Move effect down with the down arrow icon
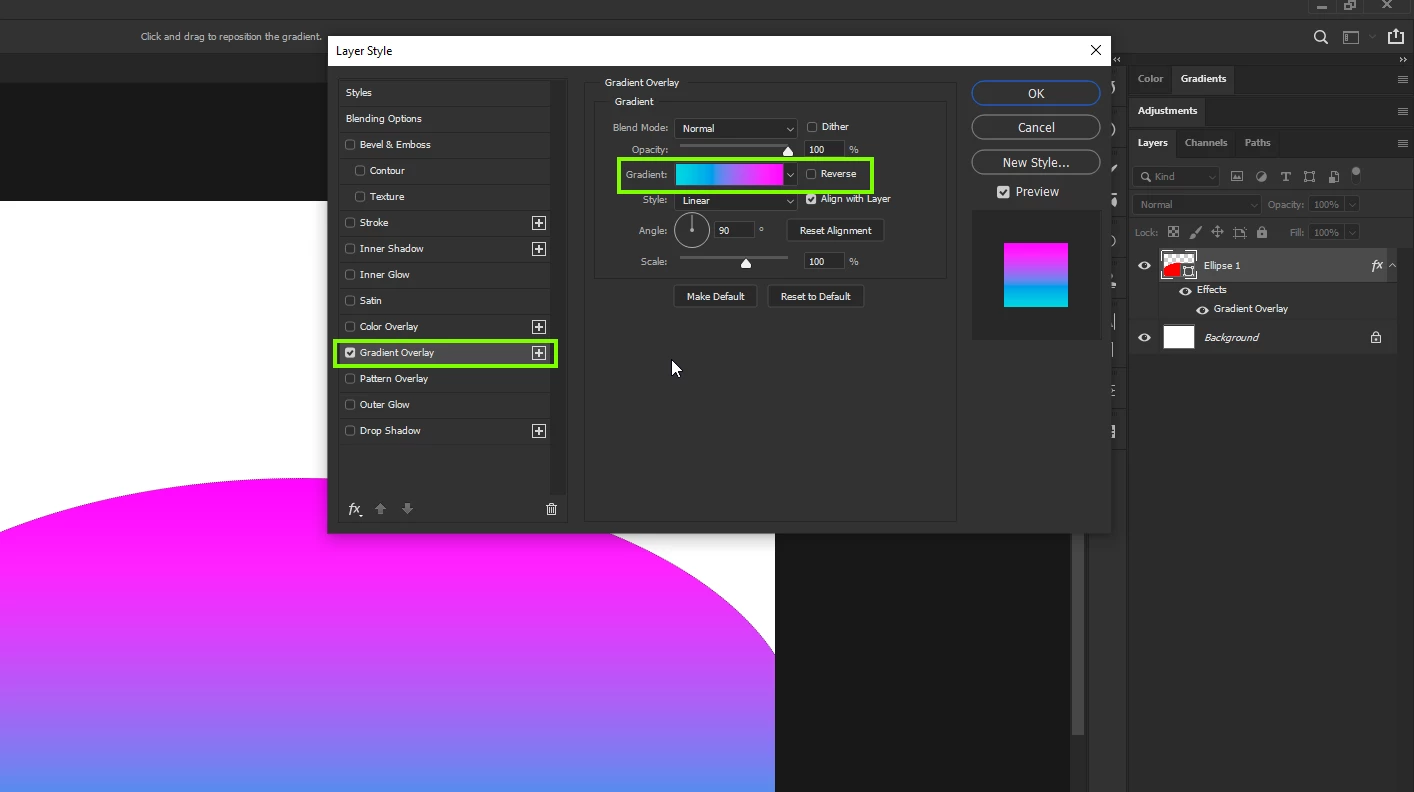 click(407, 509)
